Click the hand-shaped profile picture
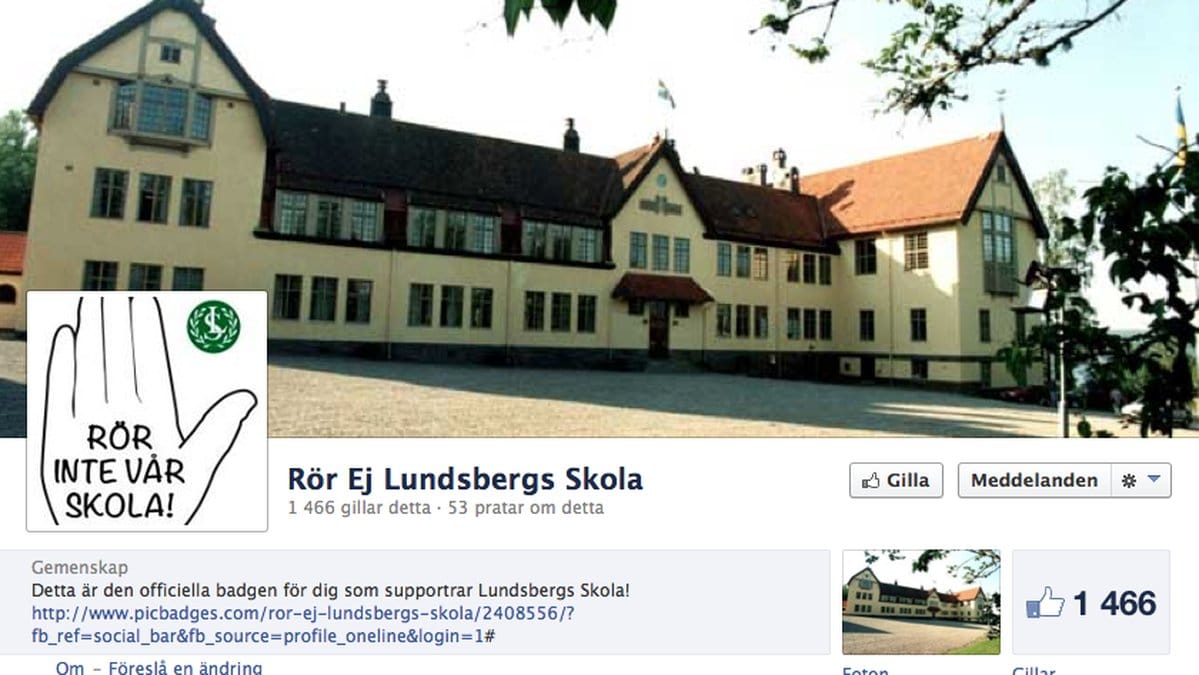 (x=147, y=411)
